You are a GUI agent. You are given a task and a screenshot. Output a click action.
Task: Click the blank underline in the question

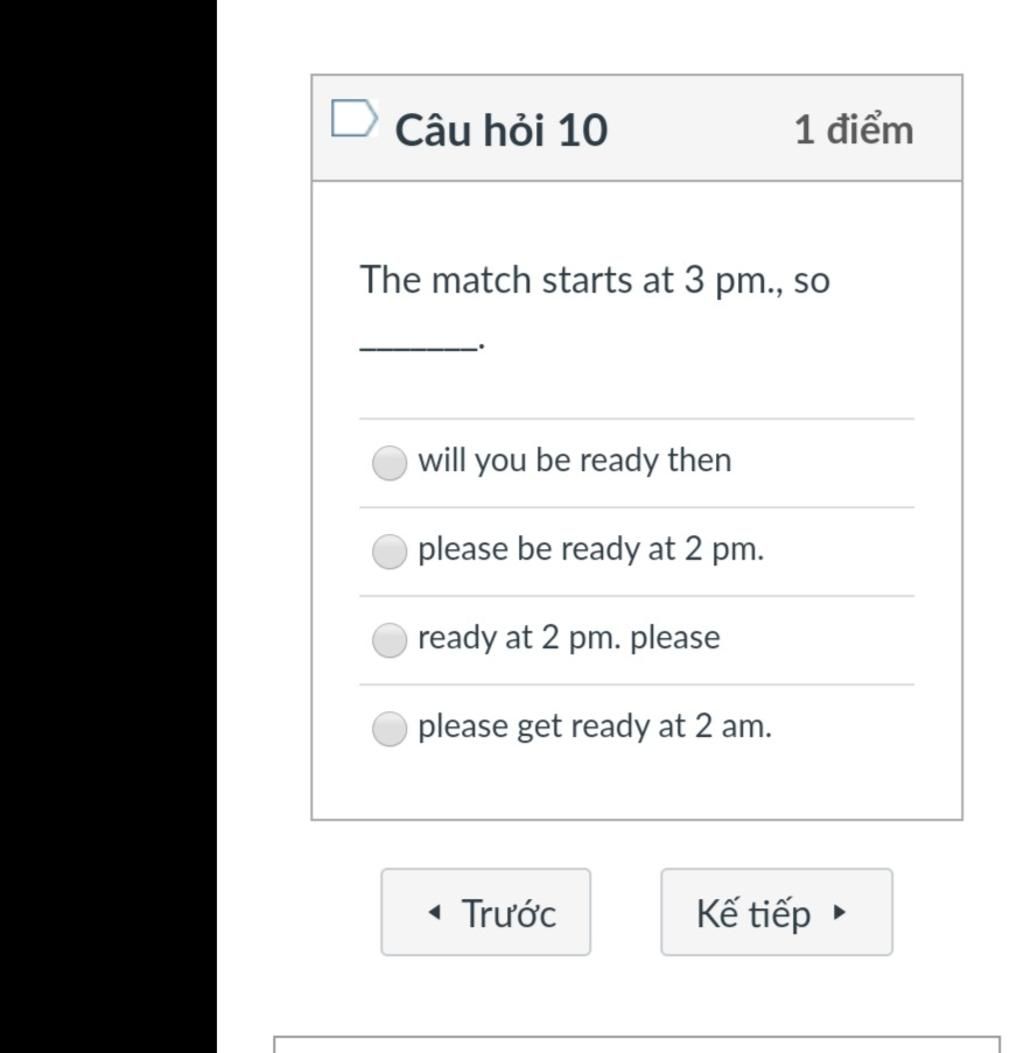click(419, 347)
